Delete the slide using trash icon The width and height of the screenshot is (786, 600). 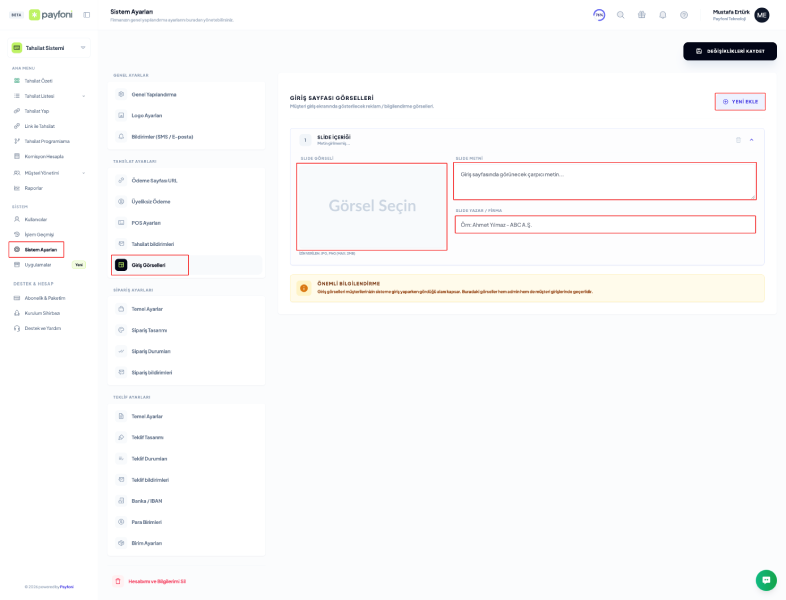click(738, 140)
